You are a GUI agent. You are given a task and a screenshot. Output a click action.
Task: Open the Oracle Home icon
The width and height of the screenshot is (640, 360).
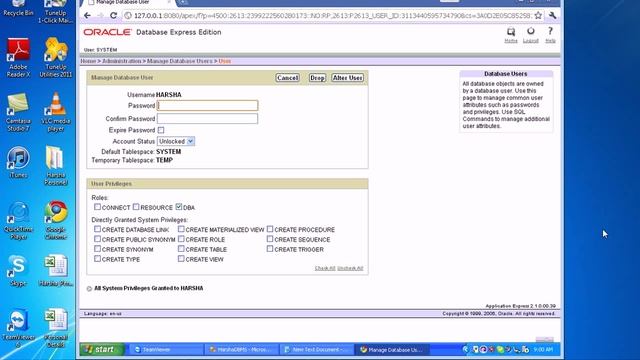(x=511, y=32)
